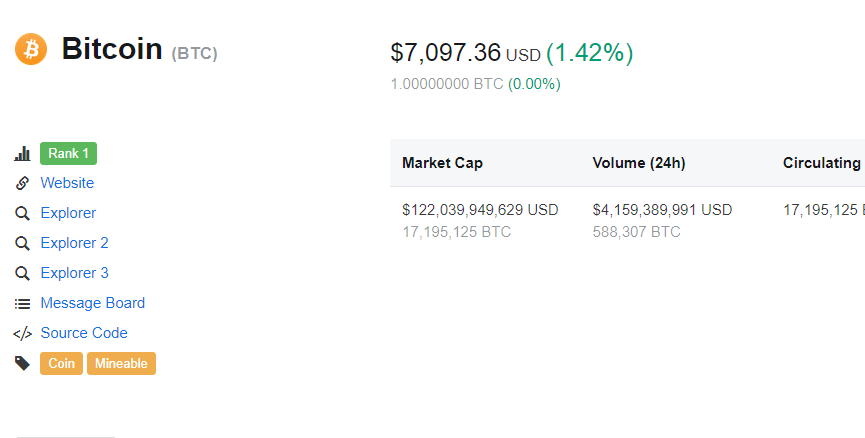Click the green Rank 1 badge

point(68,153)
